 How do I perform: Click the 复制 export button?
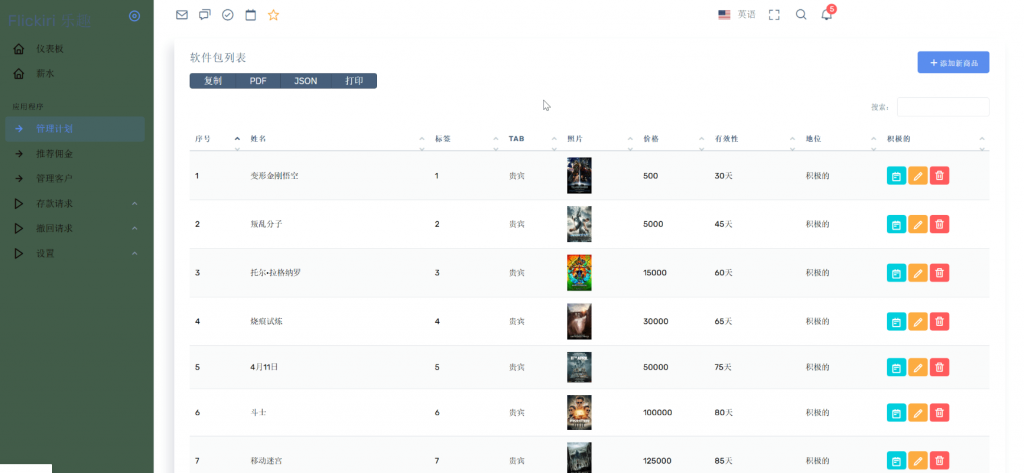(213, 81)
